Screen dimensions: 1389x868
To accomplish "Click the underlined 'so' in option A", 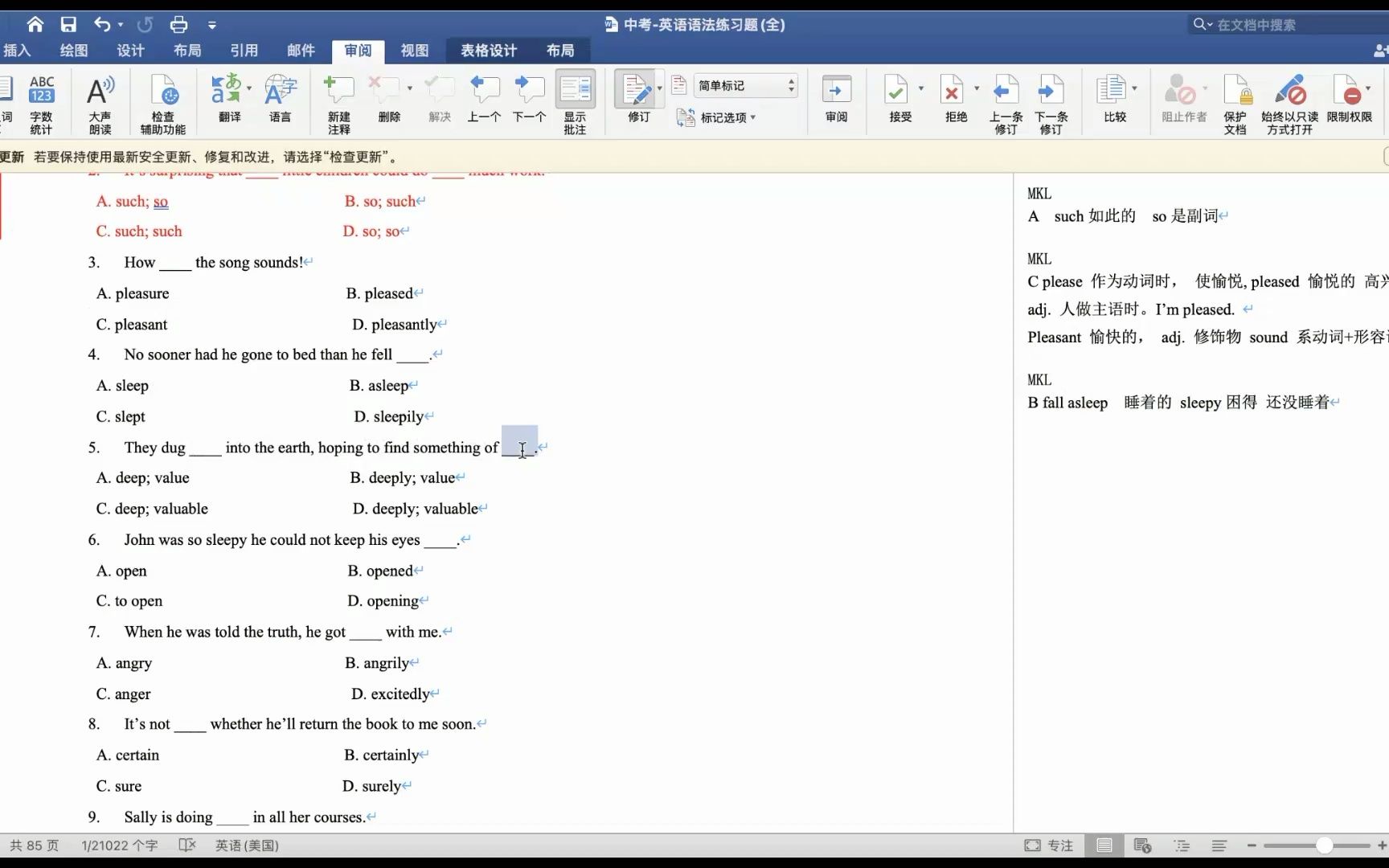I will coord(161,202).
